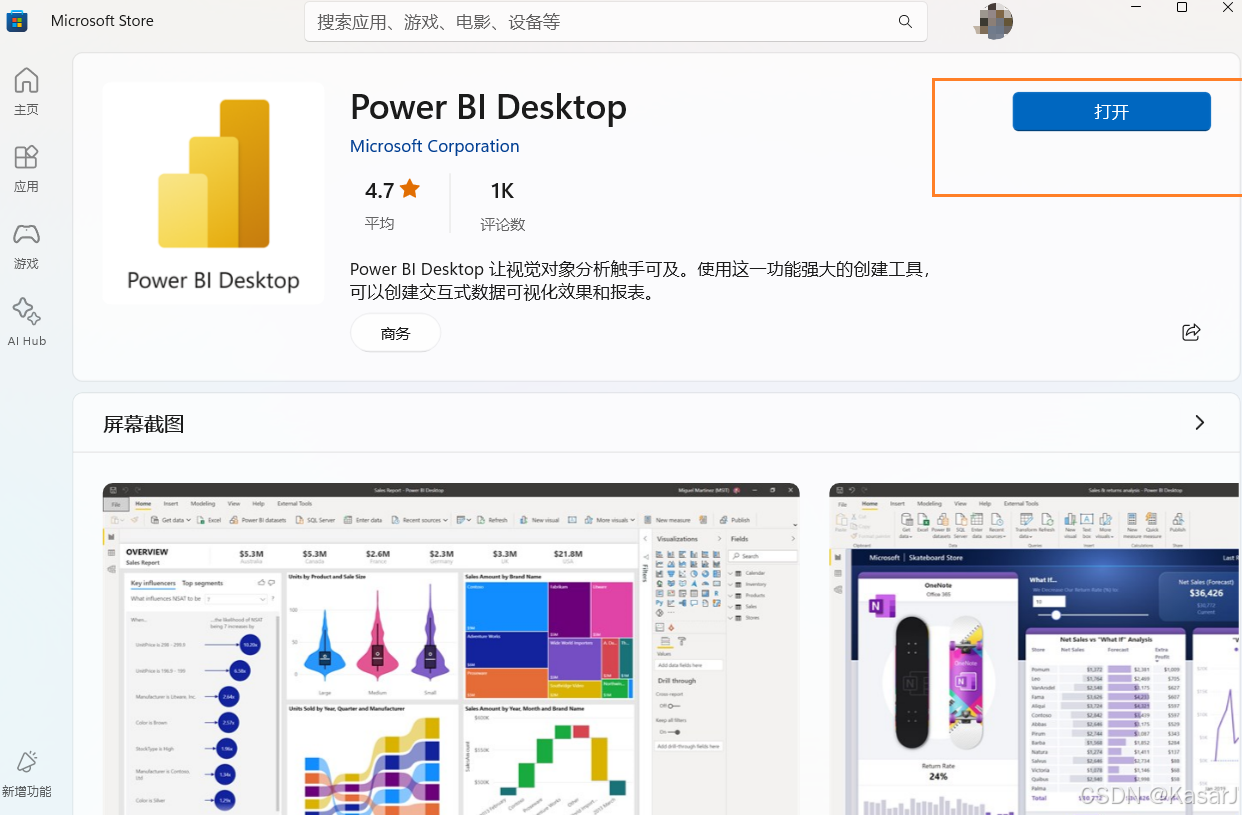Select the 商务 category tag
This screenshot has height=815, width=1242.
click(x=395, y=333)
